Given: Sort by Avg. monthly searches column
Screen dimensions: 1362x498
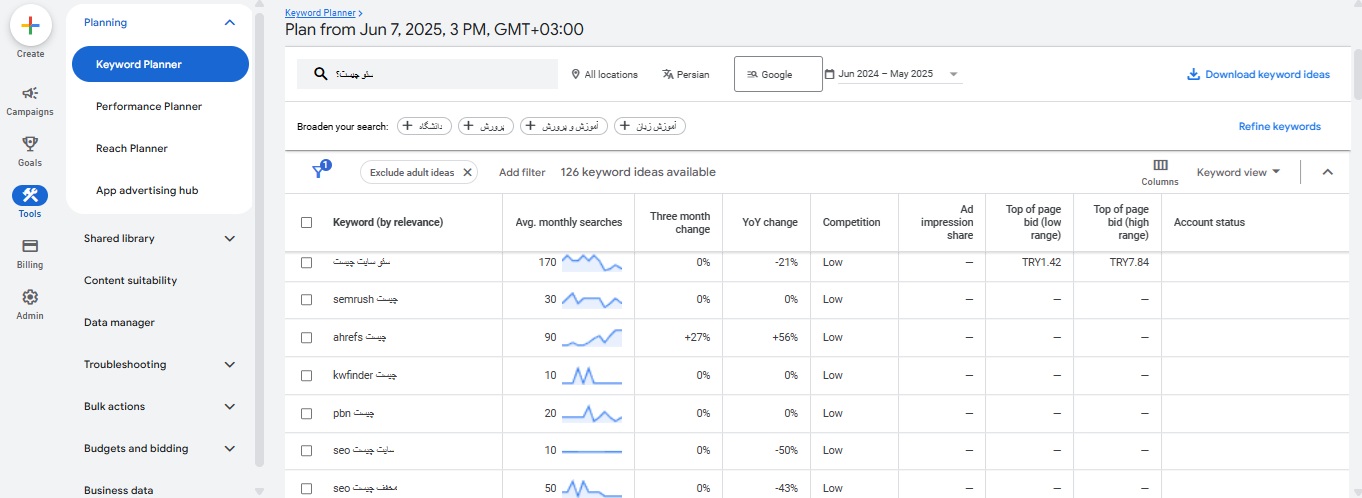Looking at the screenshot, I should tap(569, 222).
